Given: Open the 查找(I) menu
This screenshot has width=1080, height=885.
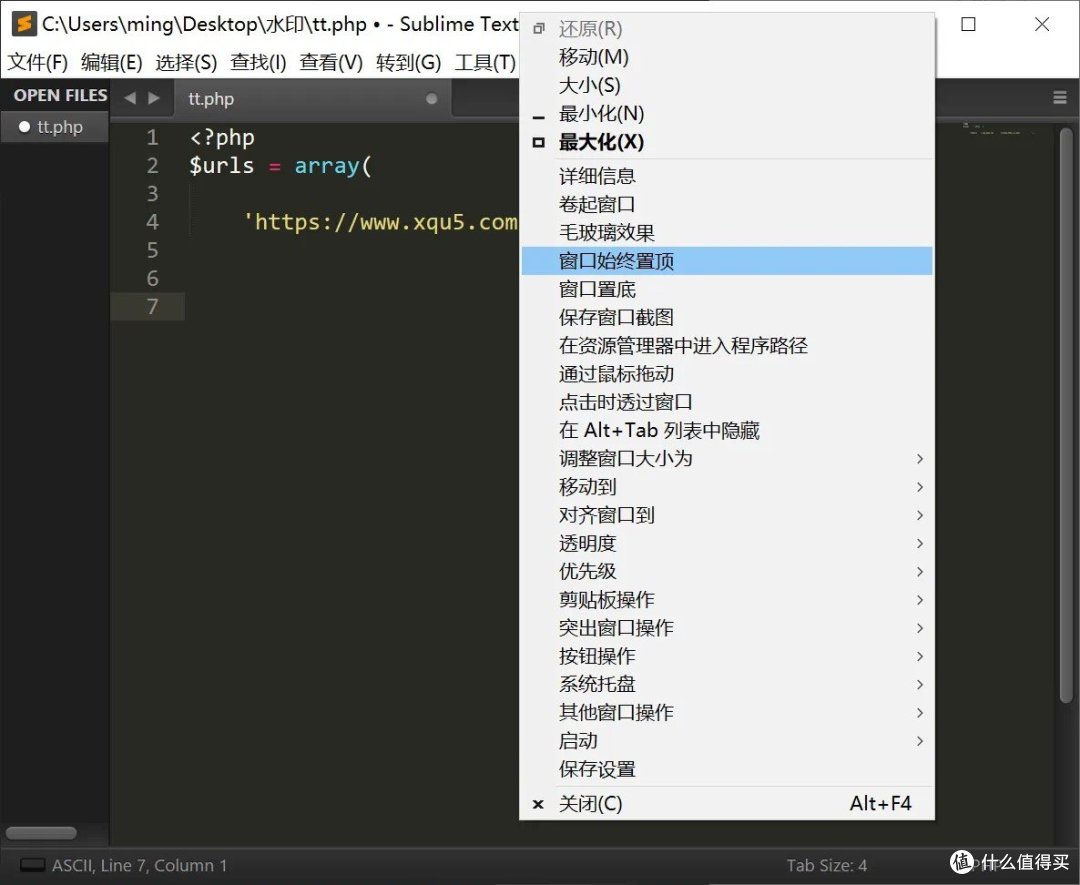Looking at the screenshot, I should [x=258, y=62].
